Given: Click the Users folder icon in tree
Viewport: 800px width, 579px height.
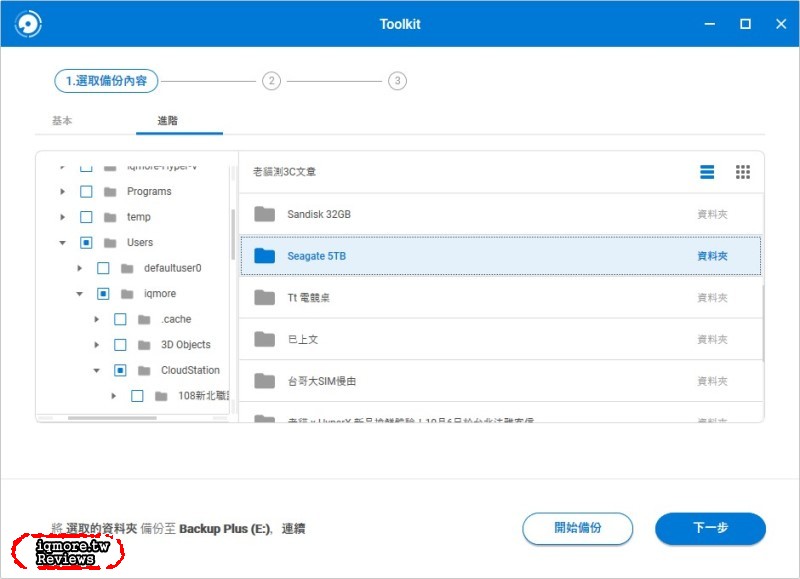Looking at the screenshot, I should pyautogui.click(x=109, y=242).
